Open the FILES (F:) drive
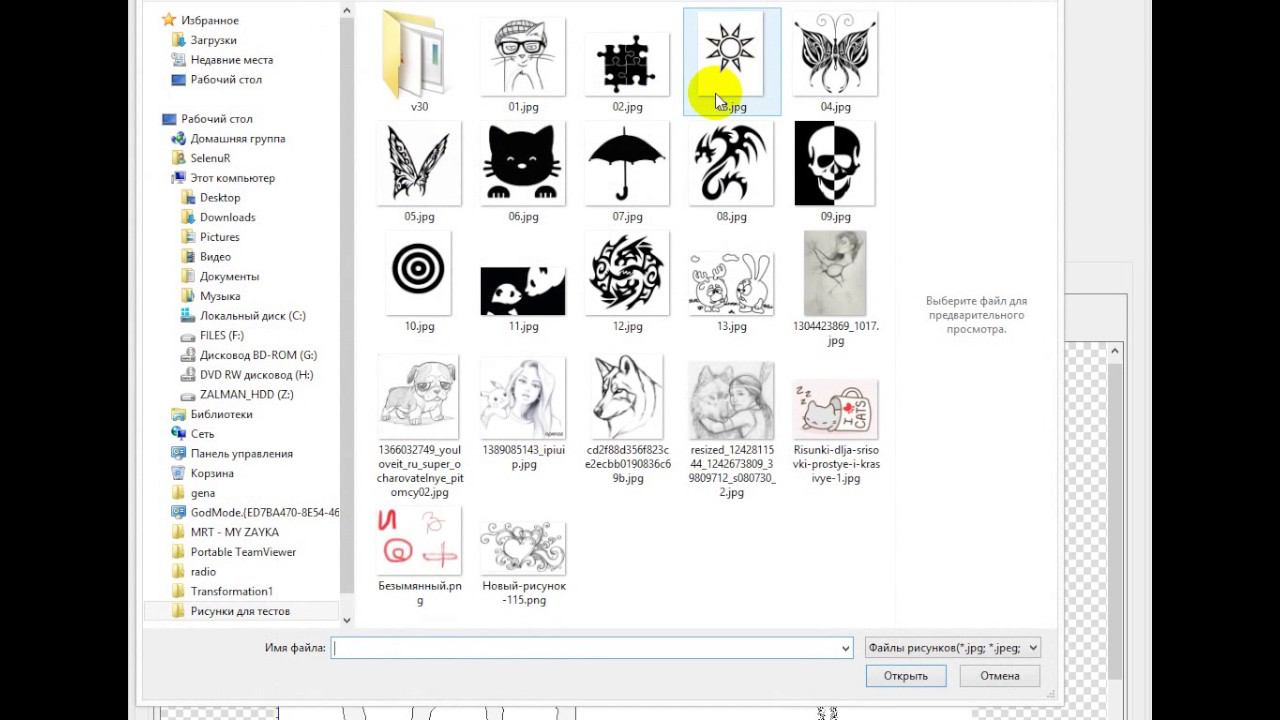The image size is (1280, 720). [x=221, y=335]
